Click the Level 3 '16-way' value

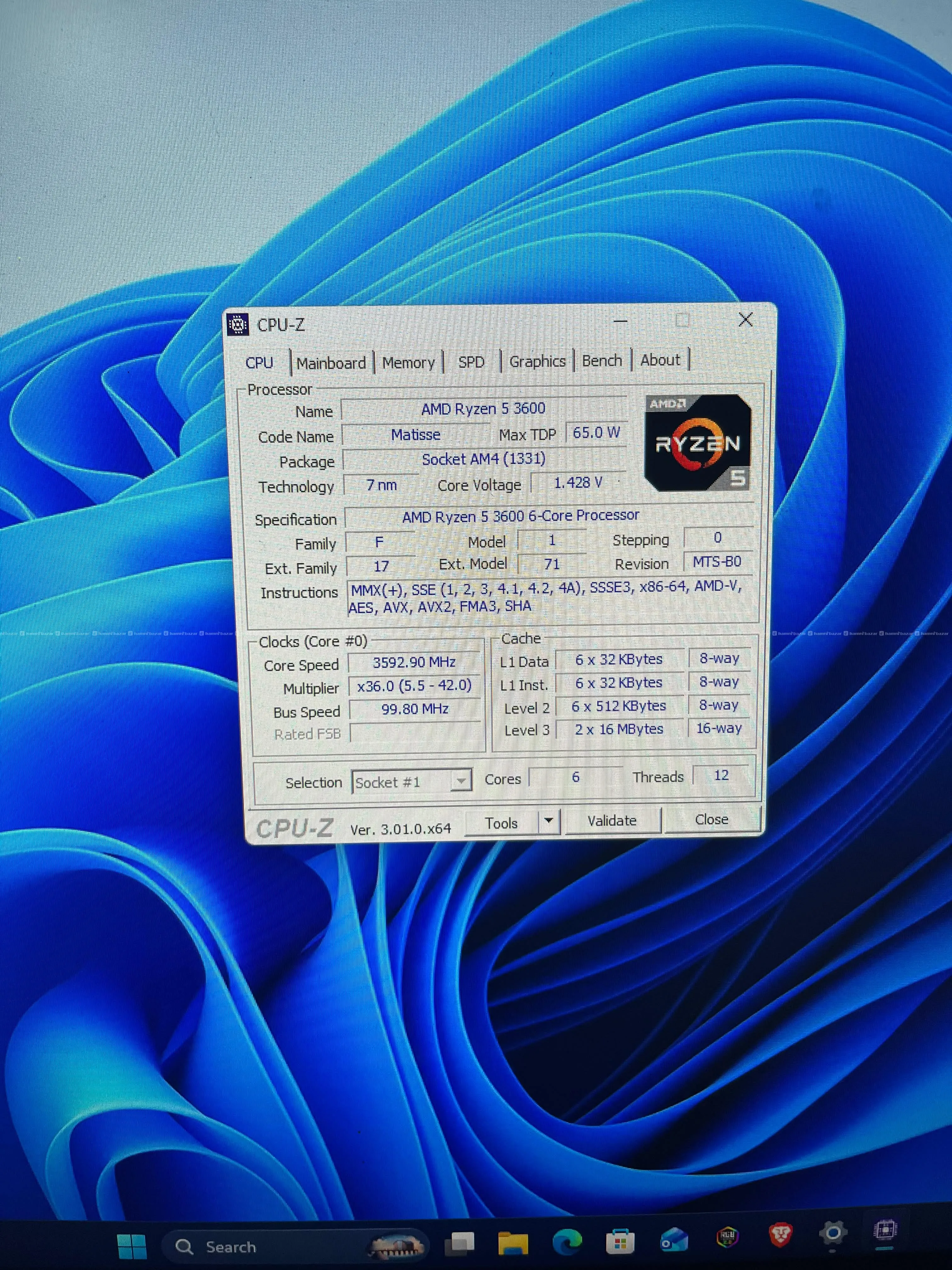[x=719, y=728]
